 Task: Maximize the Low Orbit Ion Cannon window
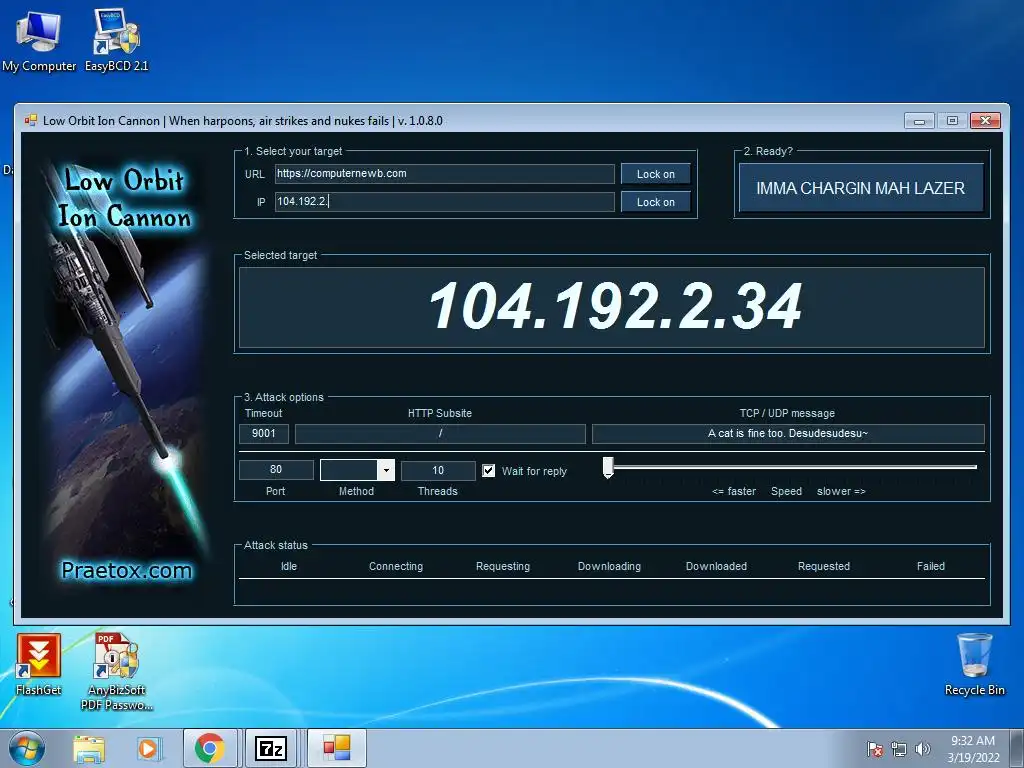click(x=952, y=121)
